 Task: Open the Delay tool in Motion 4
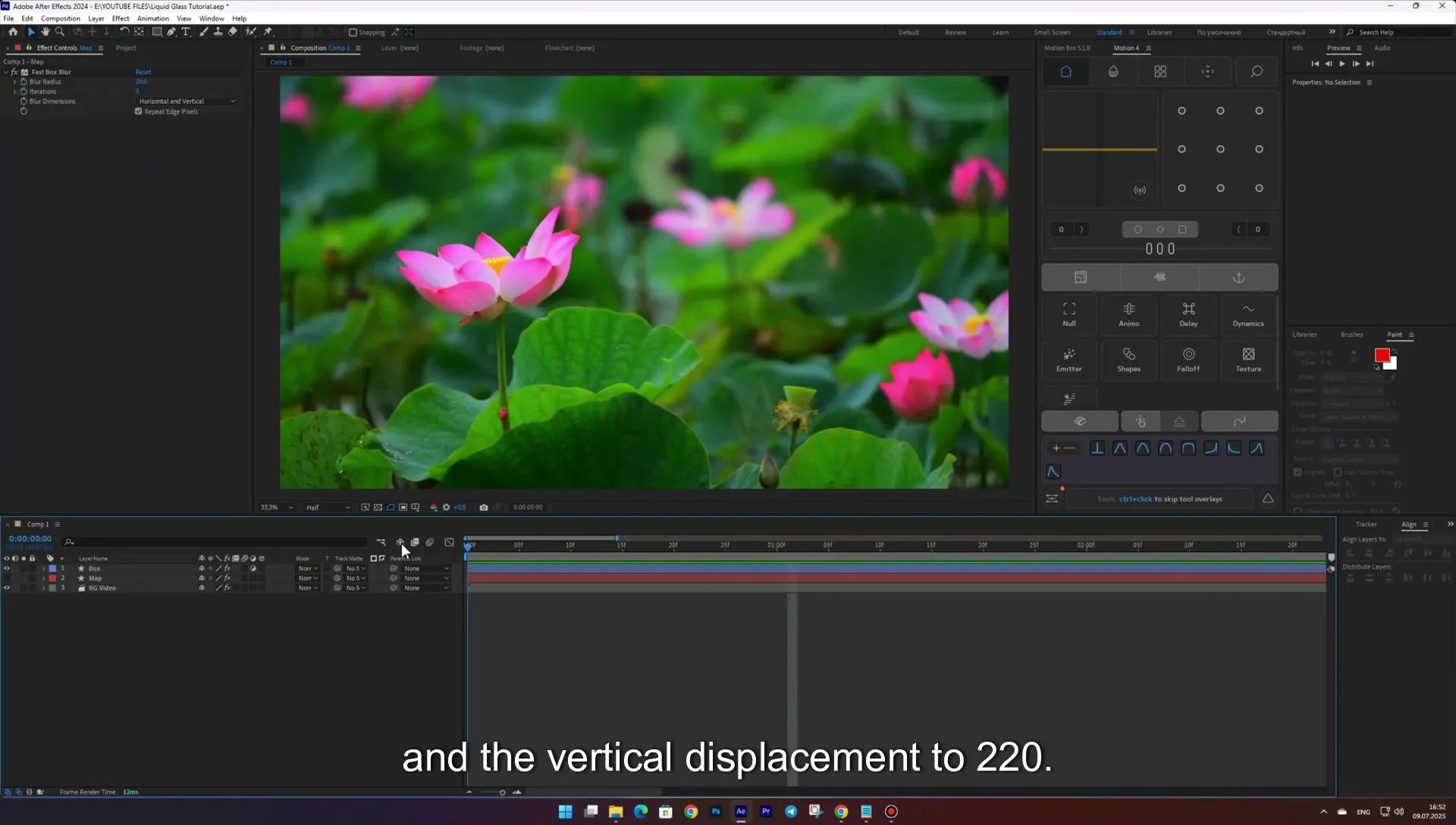click(1188, 314)
